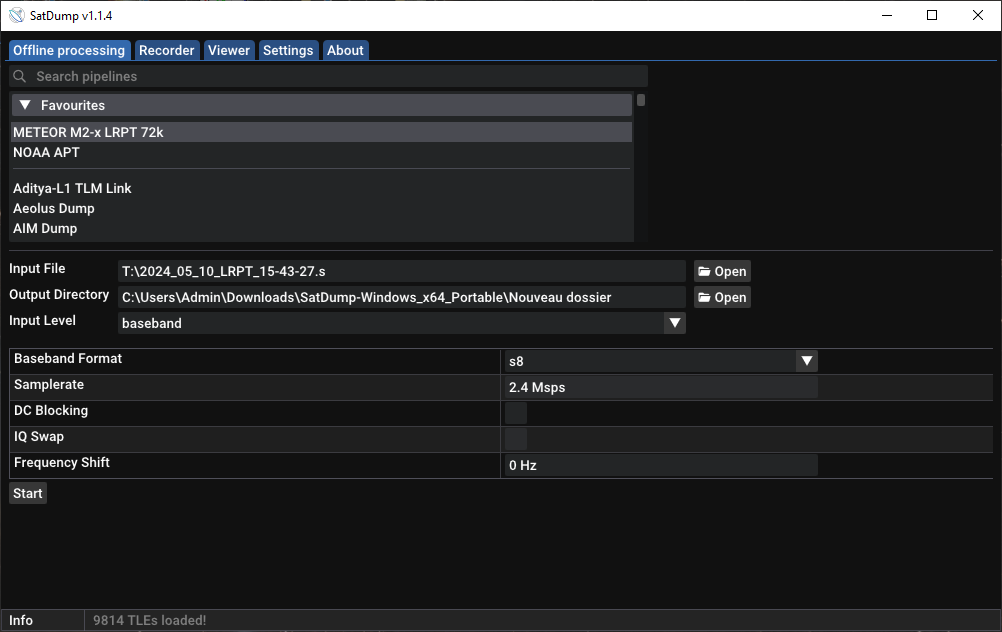The height and width of the screenshot is (632, 1002).
Task: Switch to the Recorder tab
Action: pos(166,50)
